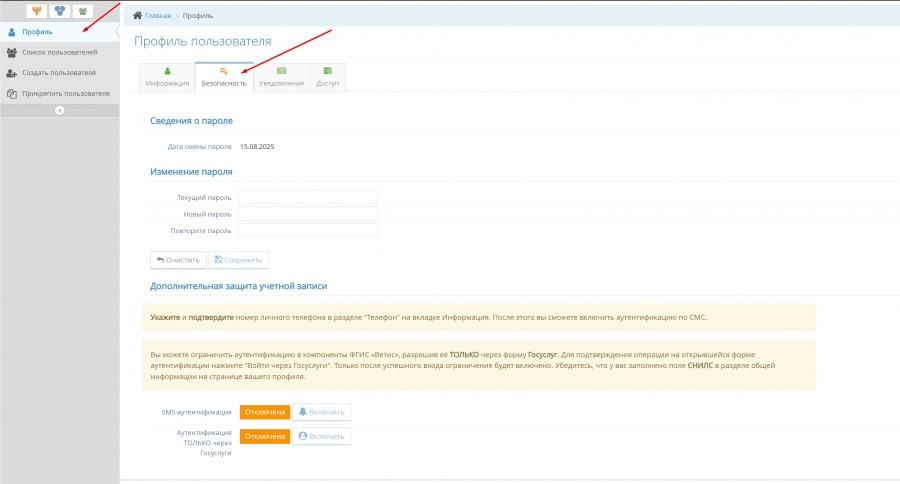The image size is (900, 484).
Task: Click the person icon on Информация tab
Action: (x=167, y=71)
